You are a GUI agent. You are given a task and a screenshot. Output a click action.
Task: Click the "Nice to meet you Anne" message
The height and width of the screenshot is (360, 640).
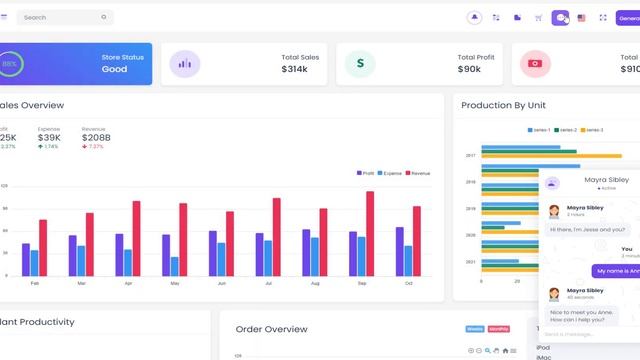pyautogui.click(x=582, y=316)
